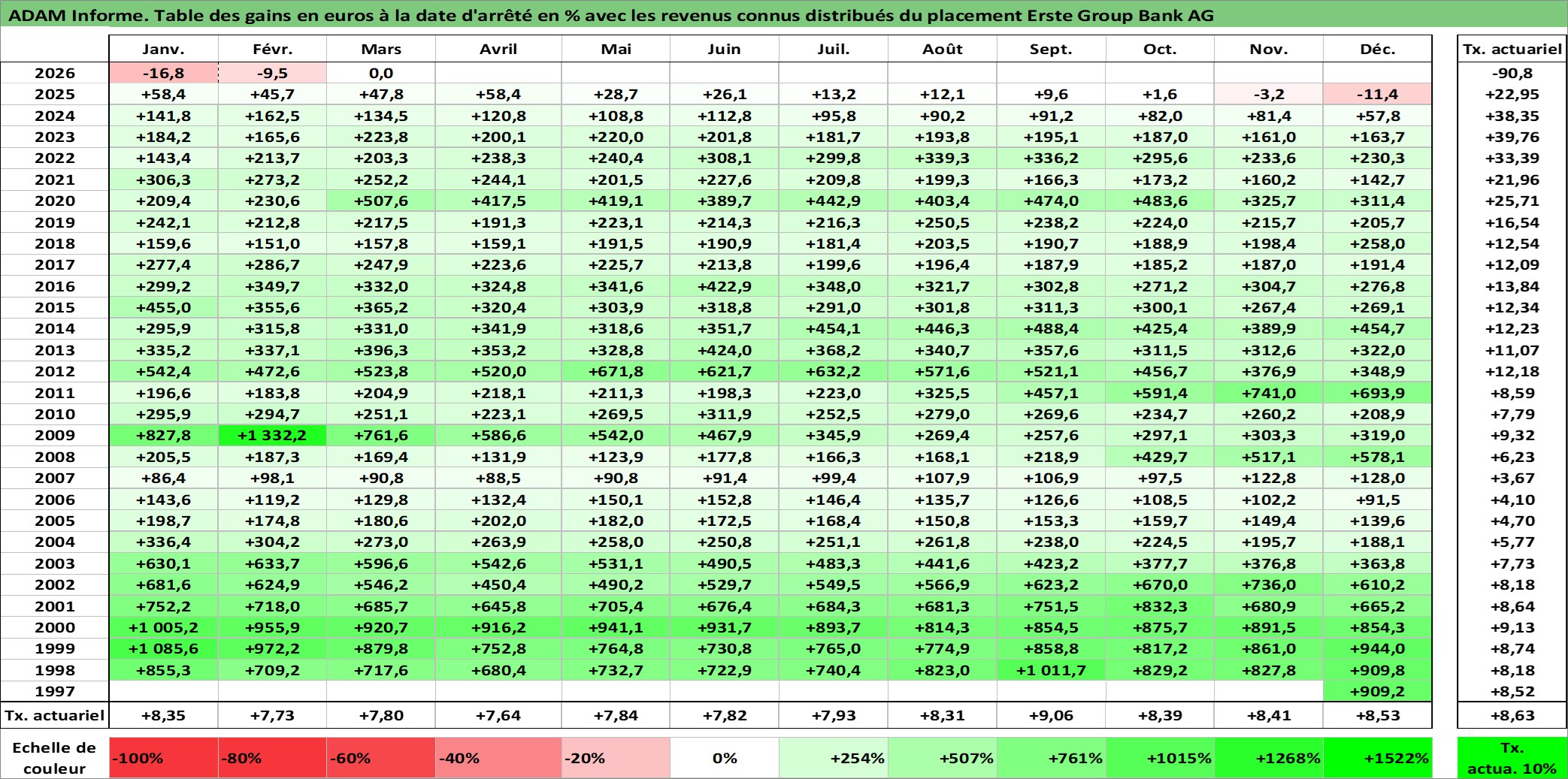Click the 'Tx. actua. 10%' green swatch

(1512, 758)
